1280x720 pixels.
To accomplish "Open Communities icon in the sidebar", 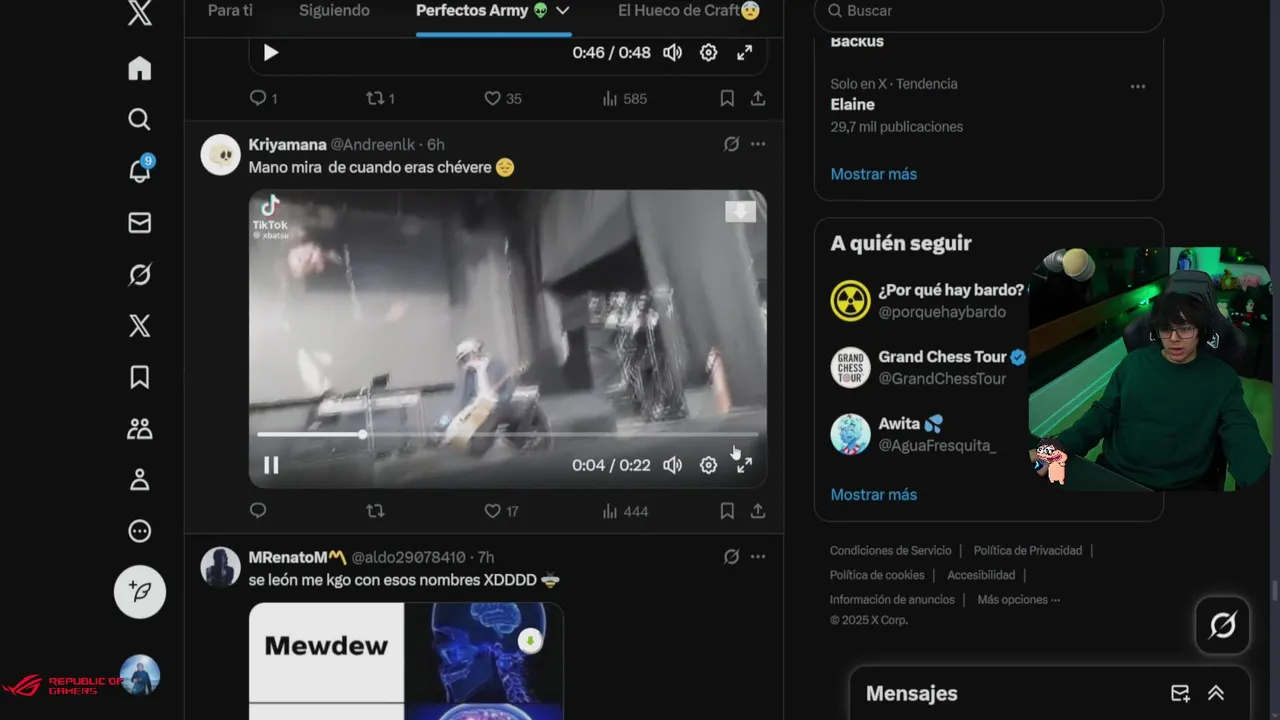I will coord(140,429).
